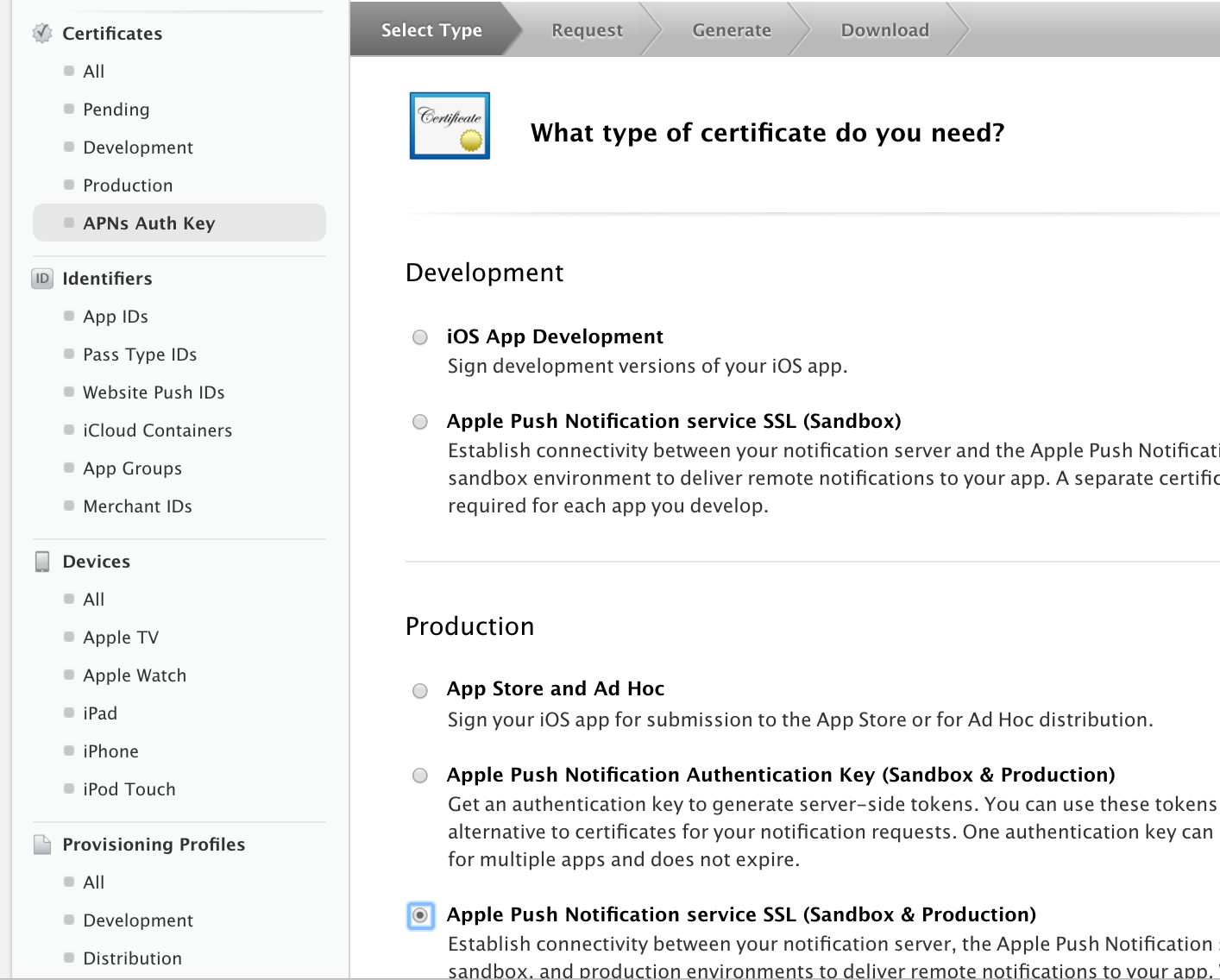Screen dimensions: 1220x980
Task: Select APNs service SSL (Sandbox & Production) radio
Action: pyautogui.click(x=420, y=915)
